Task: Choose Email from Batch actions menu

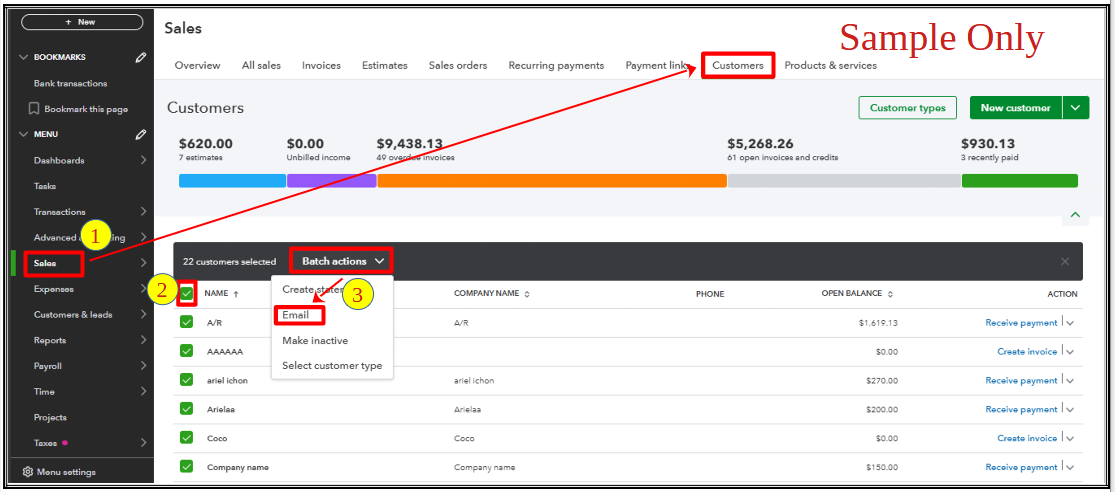Action: click(x=296, y=315)
